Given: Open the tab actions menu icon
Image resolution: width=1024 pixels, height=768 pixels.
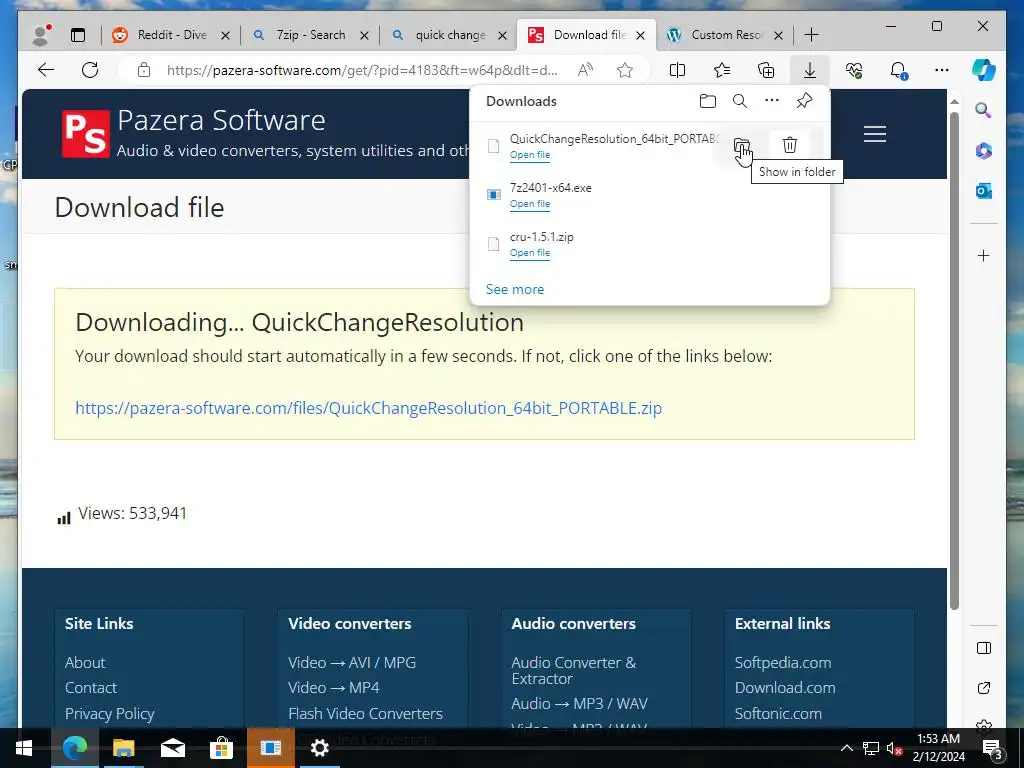Looking at the screenshot, I should click(x=78, y=35).
